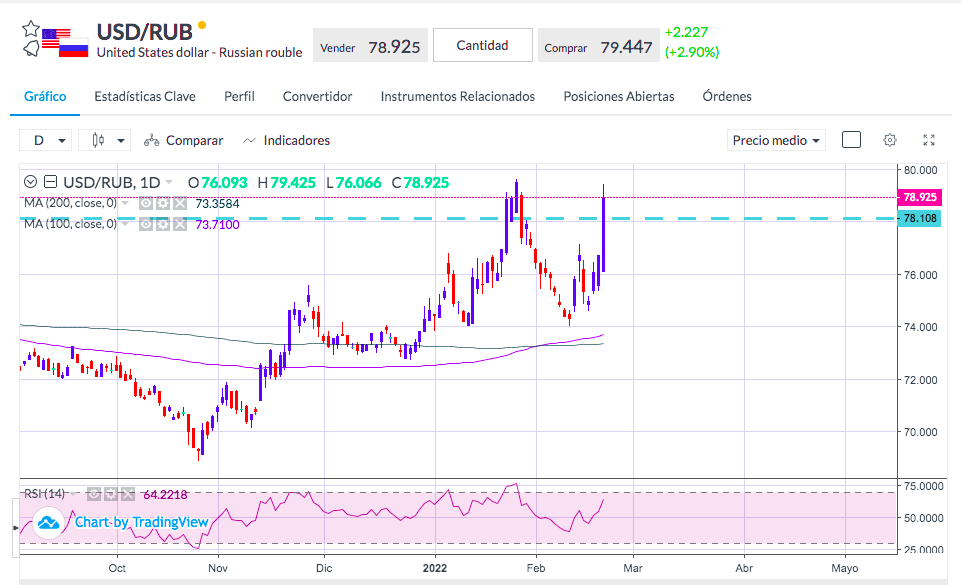Click the Nov time axis label

218,568
